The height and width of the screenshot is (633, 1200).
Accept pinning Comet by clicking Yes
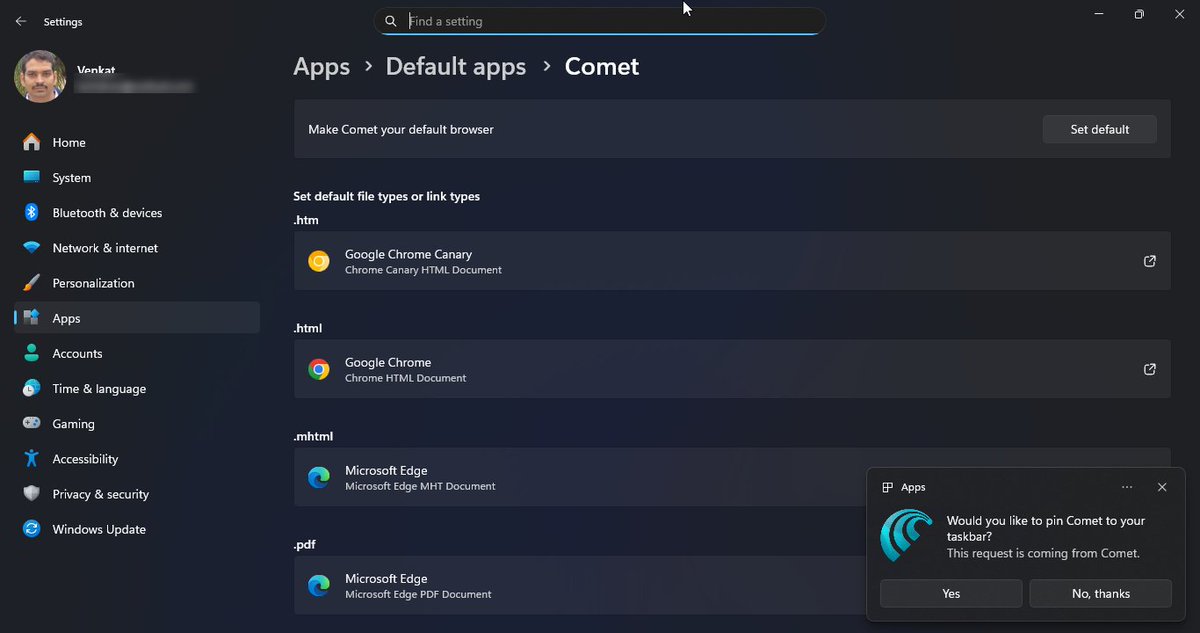pyautogui.click(x=950, y=593)
